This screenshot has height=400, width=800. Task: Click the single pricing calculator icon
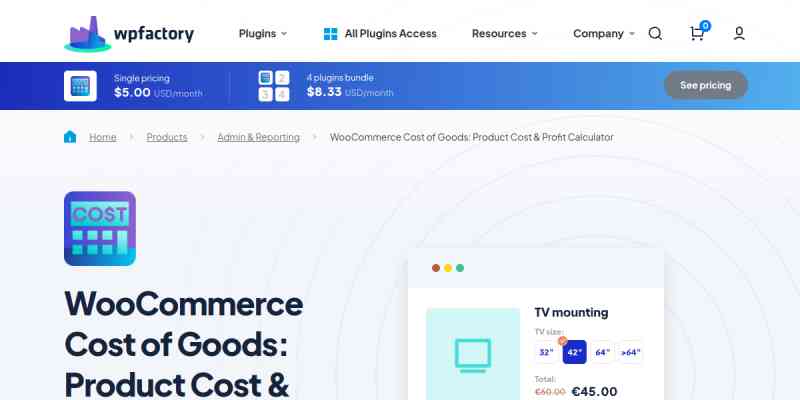click(x=80, y=86)
